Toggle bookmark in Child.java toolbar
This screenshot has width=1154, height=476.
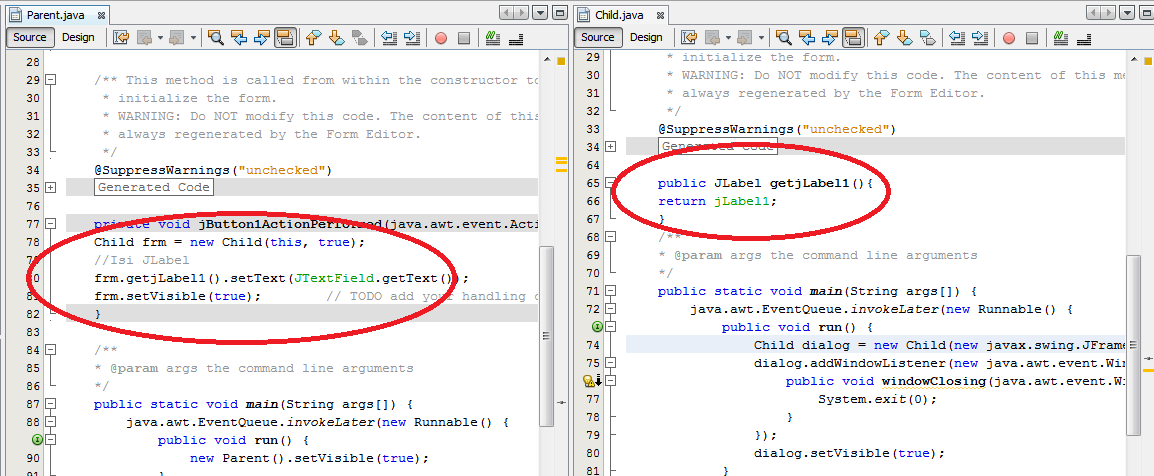[927, 38]
